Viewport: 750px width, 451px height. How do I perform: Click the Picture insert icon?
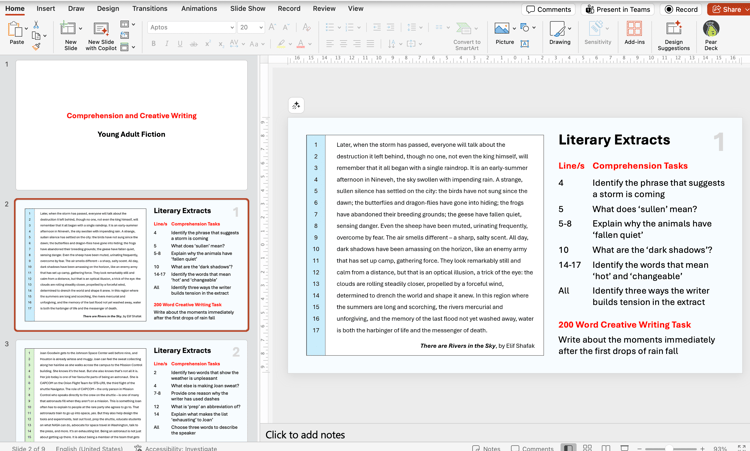503,30
